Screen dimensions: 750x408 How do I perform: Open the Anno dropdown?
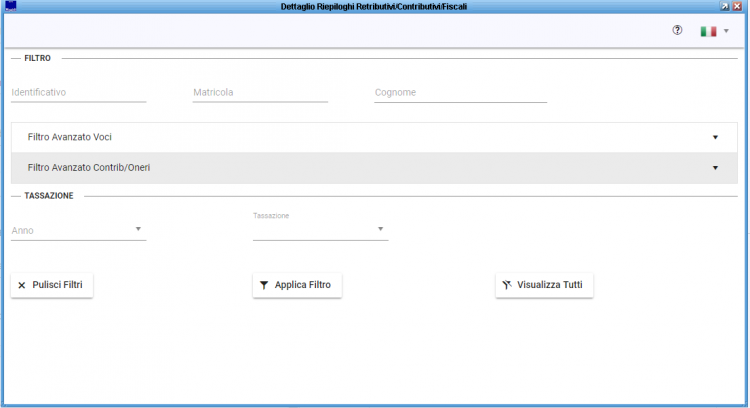click(78, 230)
